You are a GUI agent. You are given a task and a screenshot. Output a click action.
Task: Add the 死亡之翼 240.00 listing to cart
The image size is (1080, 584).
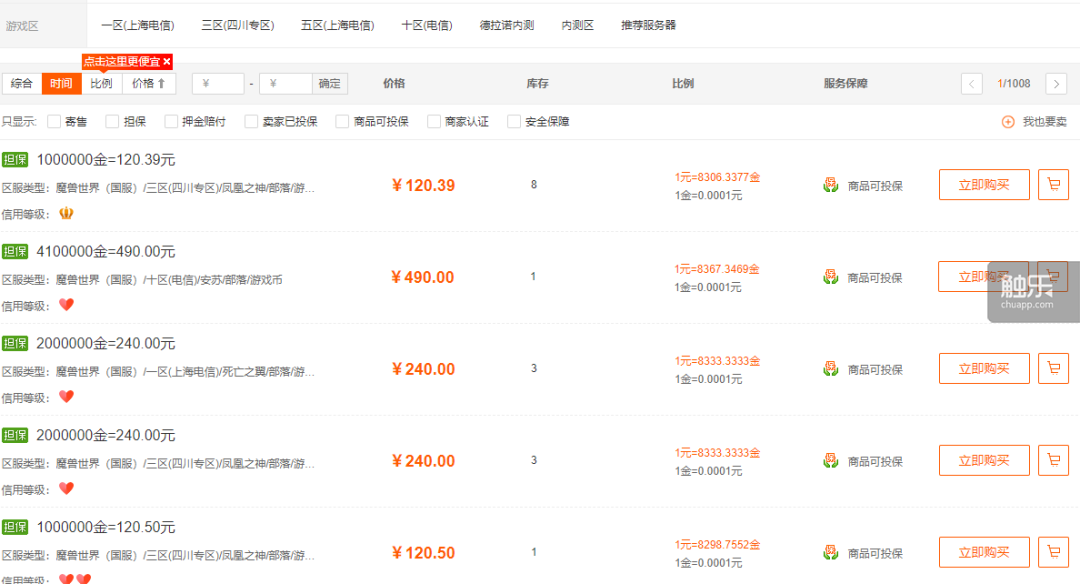(1053, 368)
